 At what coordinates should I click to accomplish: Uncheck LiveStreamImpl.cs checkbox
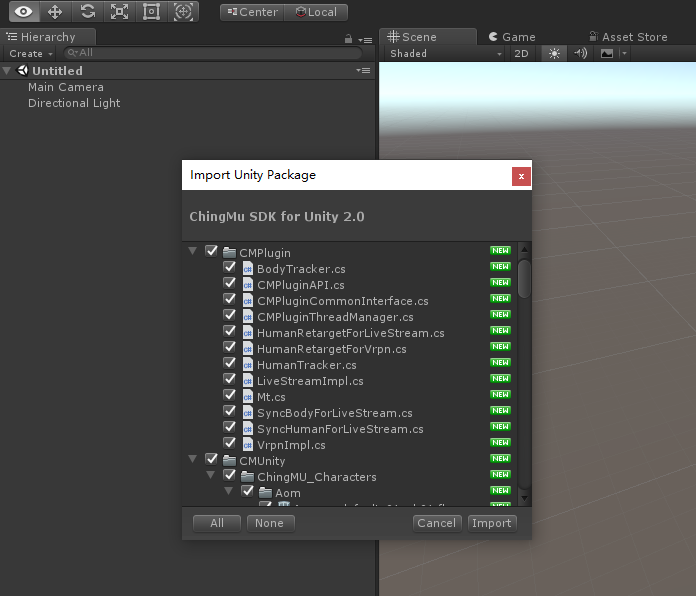229,379
